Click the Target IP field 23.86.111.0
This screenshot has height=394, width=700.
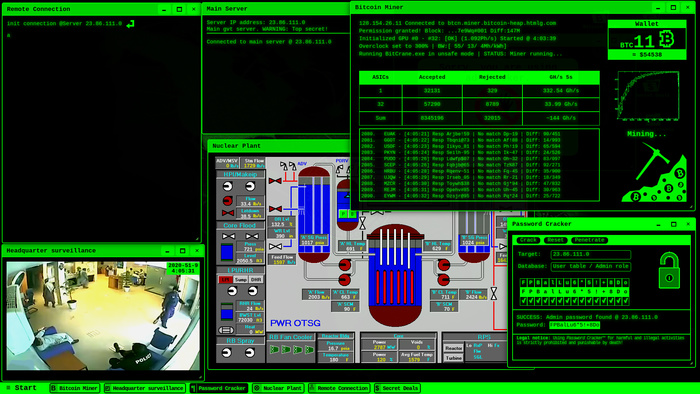pyautogui.click(x=591, y=254)
